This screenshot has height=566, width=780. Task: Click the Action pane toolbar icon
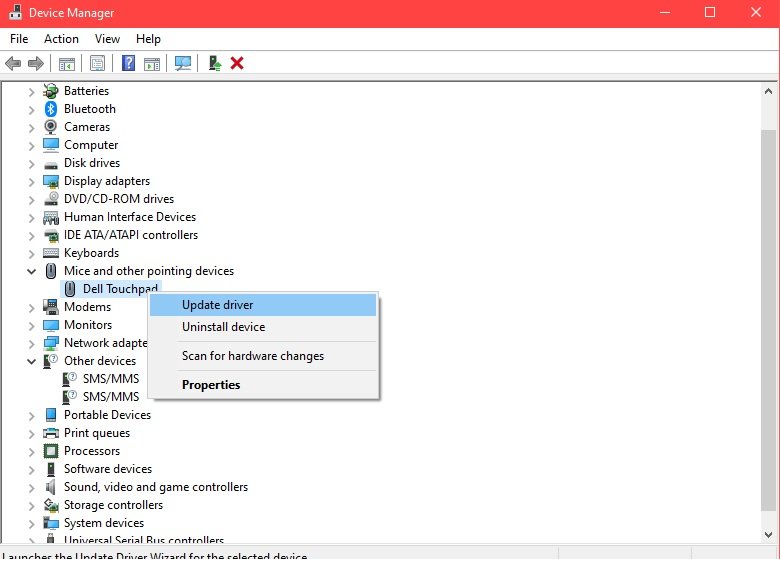(x=152, y=64)
